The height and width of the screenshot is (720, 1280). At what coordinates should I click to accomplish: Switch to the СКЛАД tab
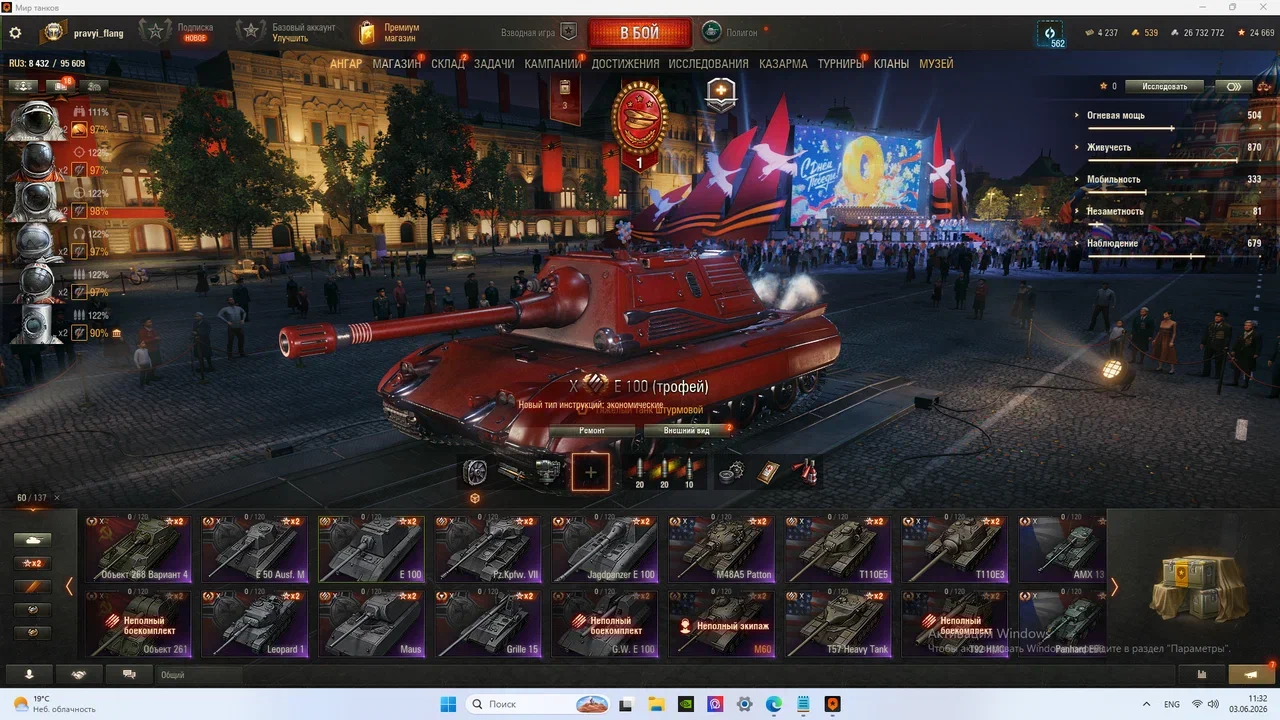448,64
